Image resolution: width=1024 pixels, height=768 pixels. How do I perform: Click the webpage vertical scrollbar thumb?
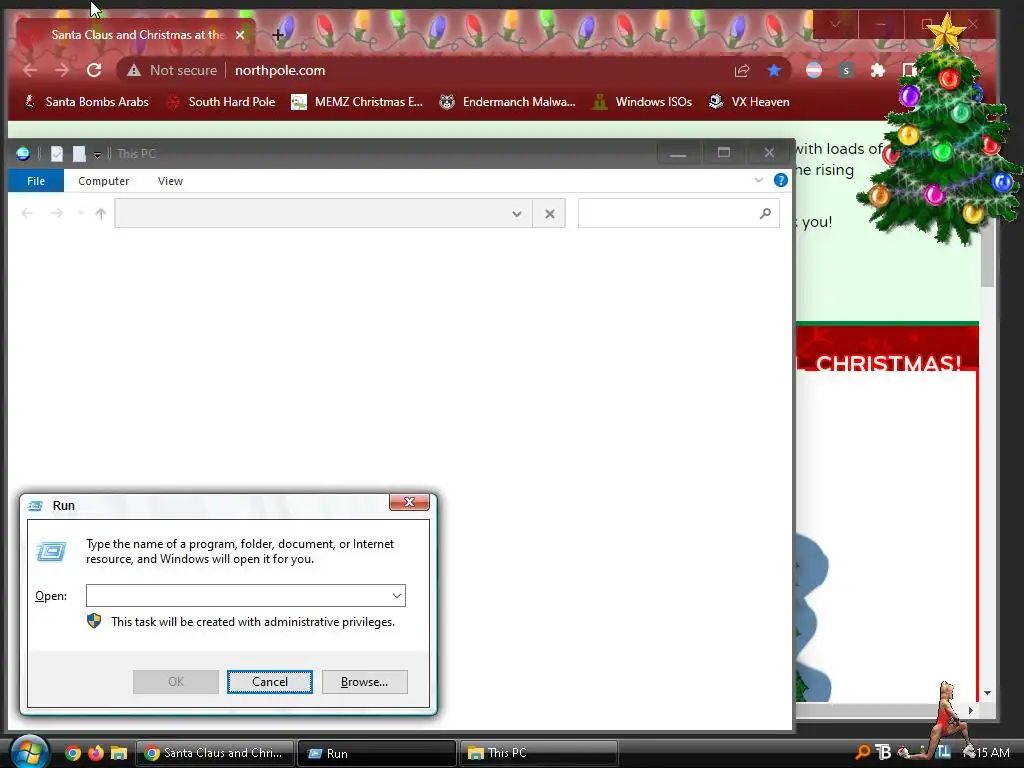[x=987, y=255]
